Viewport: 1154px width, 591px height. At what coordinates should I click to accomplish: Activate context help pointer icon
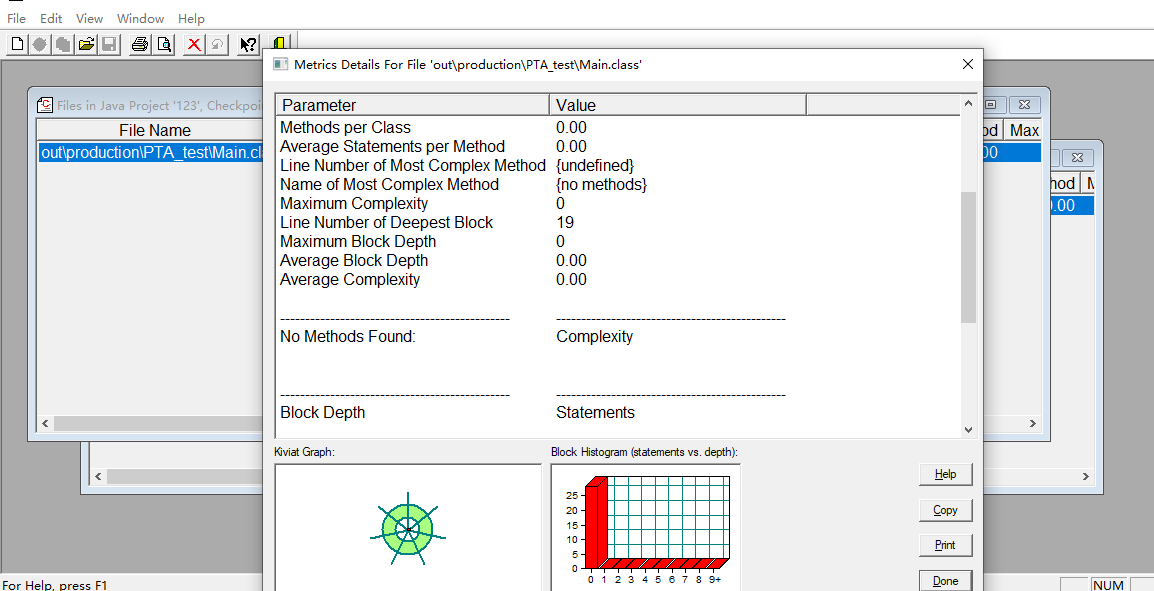point(249,44)
